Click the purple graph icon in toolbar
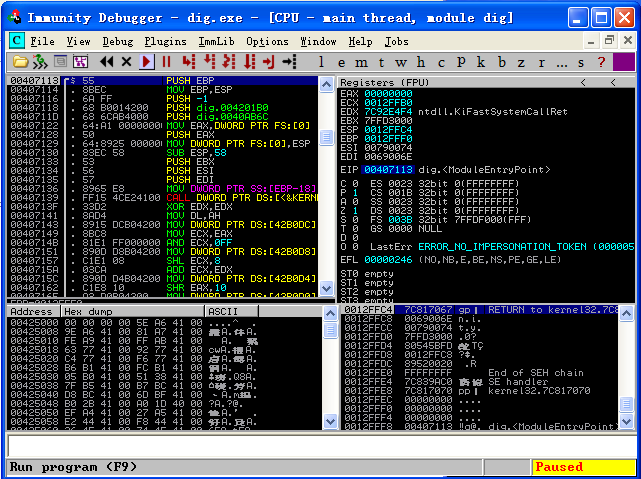The height and width of the screenshot is (479, 641). 81,62
